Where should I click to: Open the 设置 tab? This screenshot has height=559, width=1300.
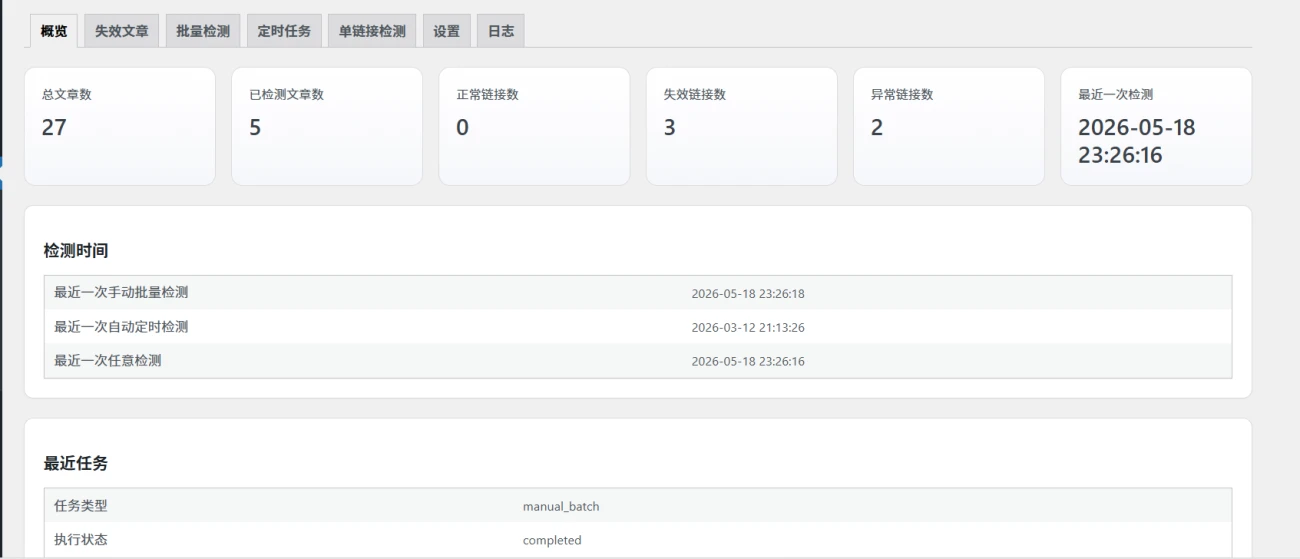(446, 31)
